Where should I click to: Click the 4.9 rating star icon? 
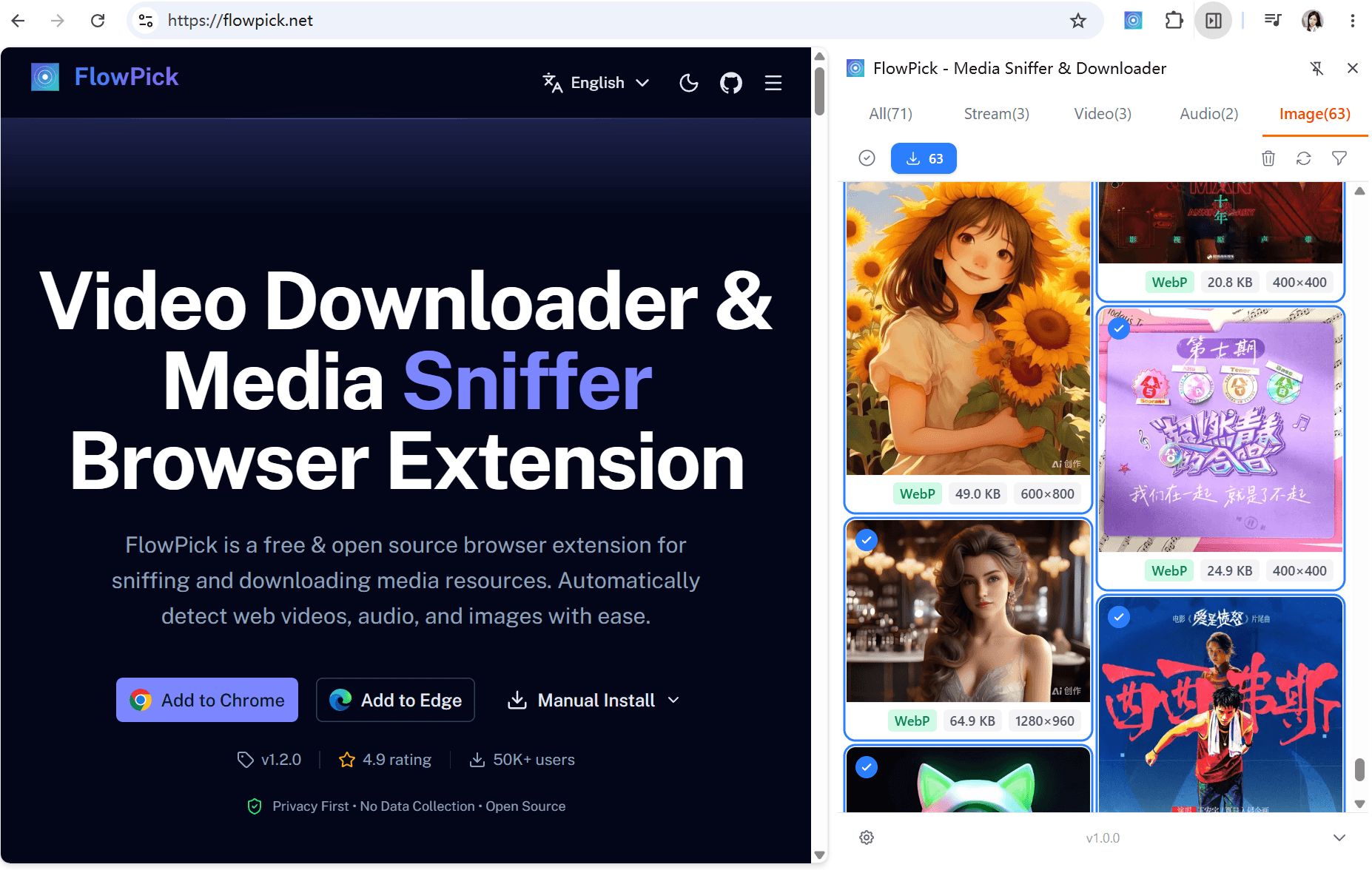click(x=346, y=760)
